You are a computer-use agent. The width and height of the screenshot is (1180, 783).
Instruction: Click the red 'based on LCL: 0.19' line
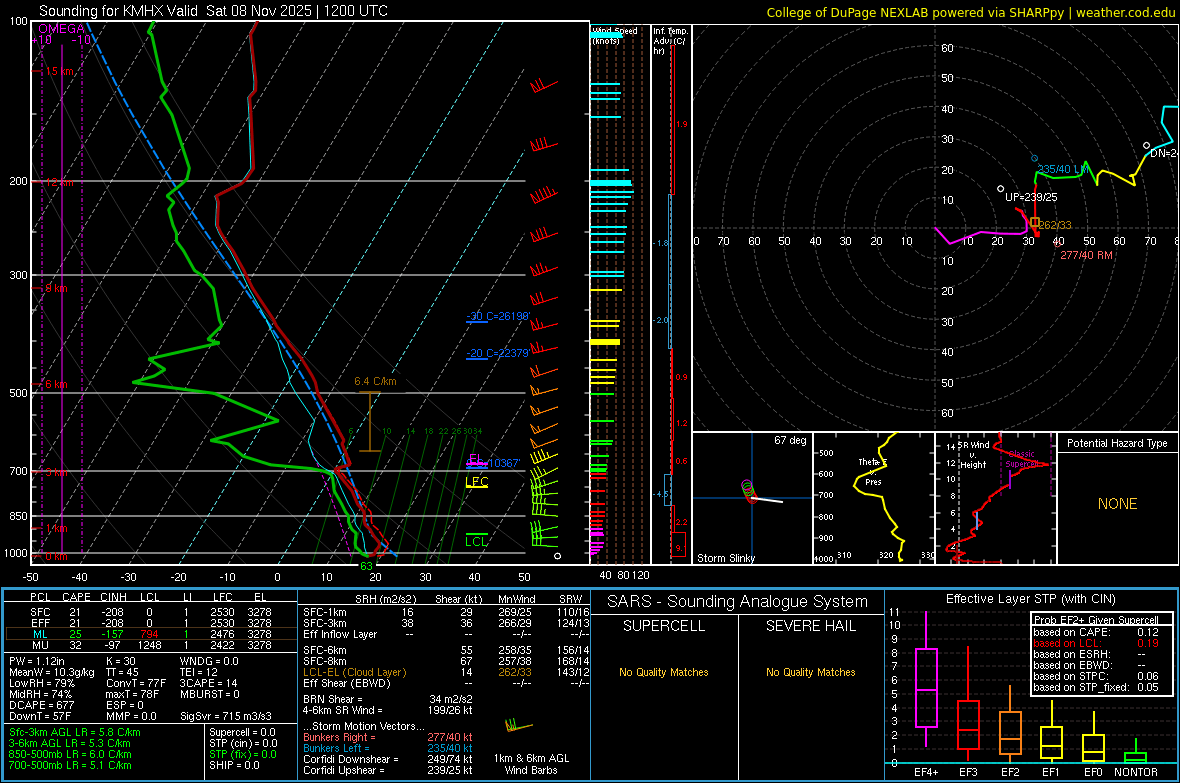1096,643
